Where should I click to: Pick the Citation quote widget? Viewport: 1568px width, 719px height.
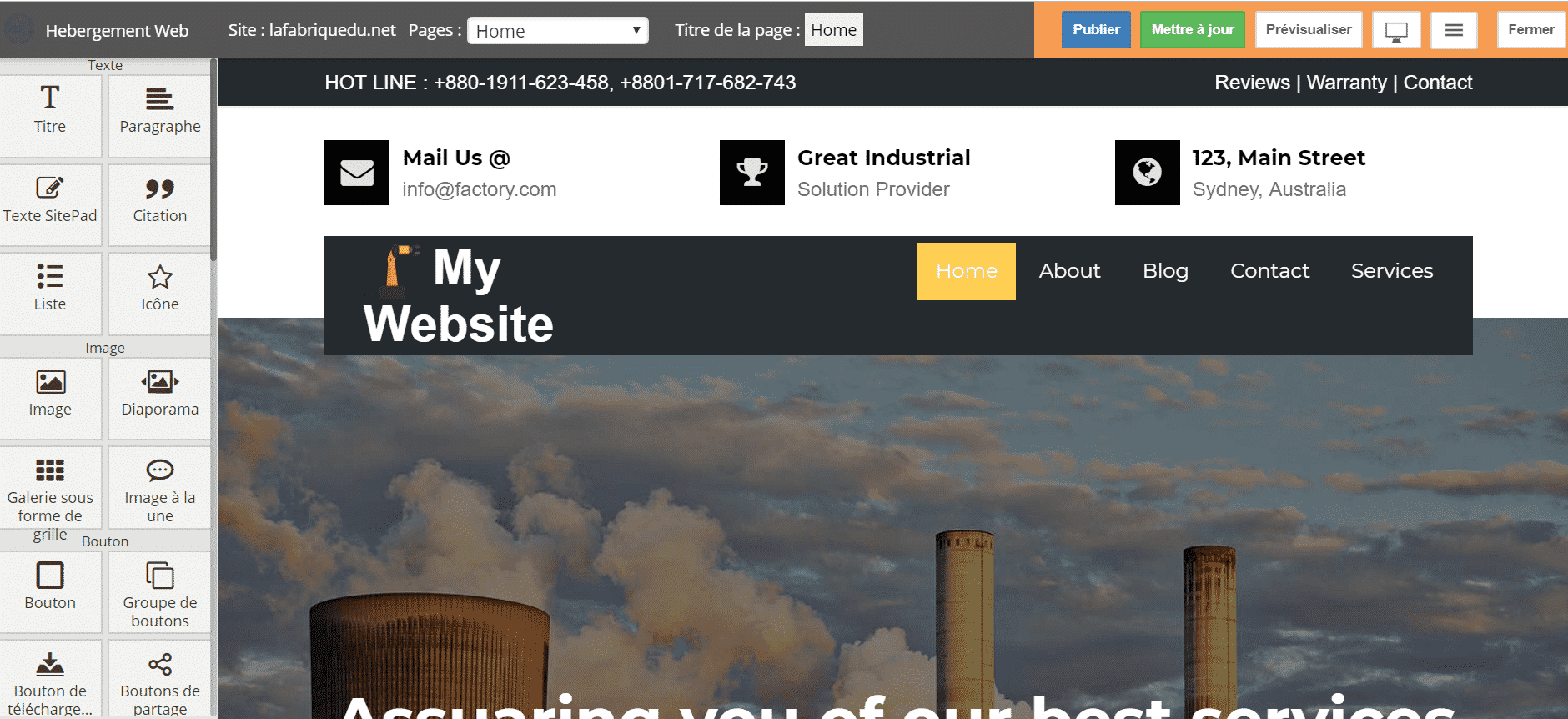[159, 200]
